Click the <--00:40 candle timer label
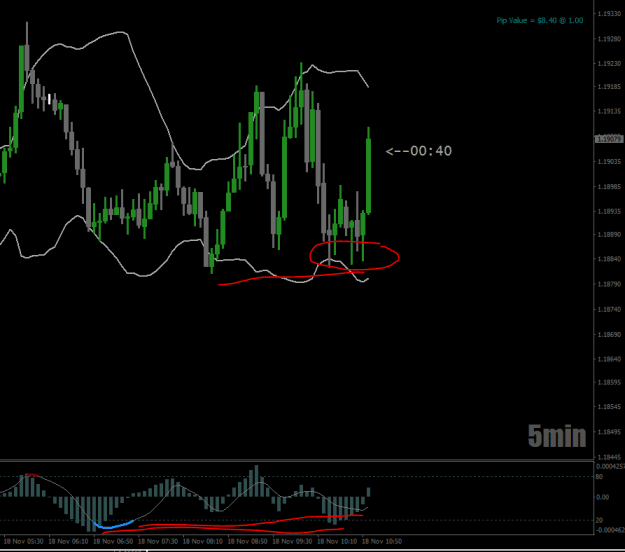The height and width of the screenshot is (552, 625). 419,151
